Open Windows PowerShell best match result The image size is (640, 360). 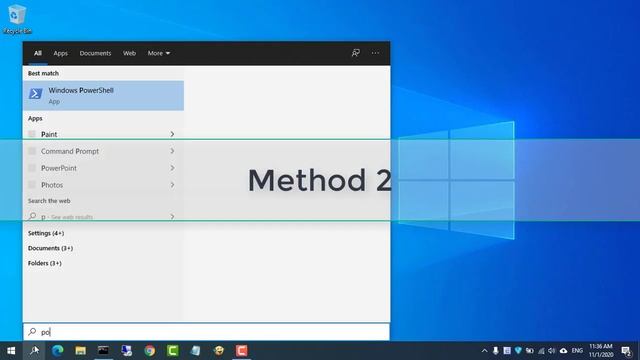click(103, 96)
